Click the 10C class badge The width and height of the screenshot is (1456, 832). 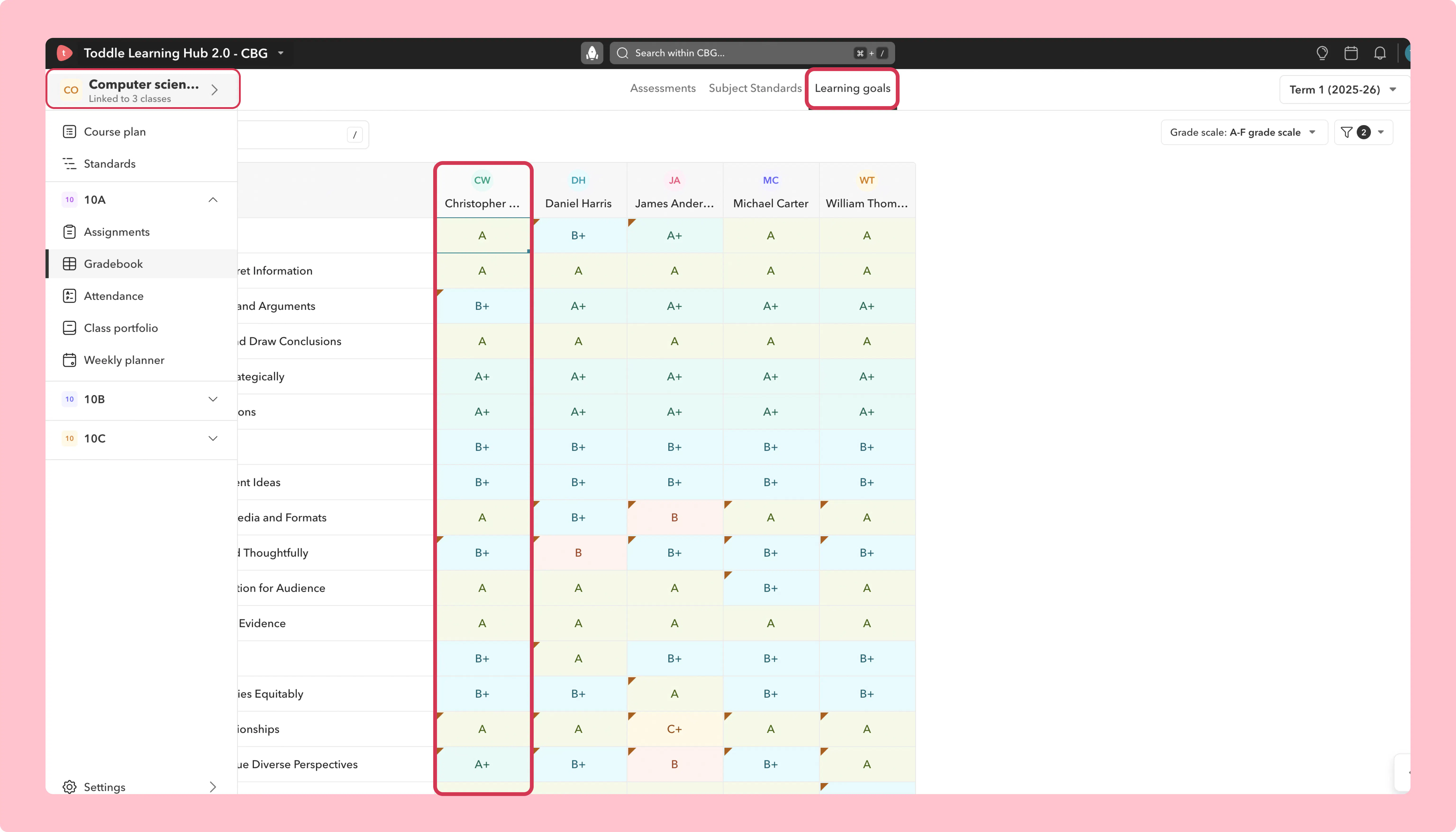70,438
